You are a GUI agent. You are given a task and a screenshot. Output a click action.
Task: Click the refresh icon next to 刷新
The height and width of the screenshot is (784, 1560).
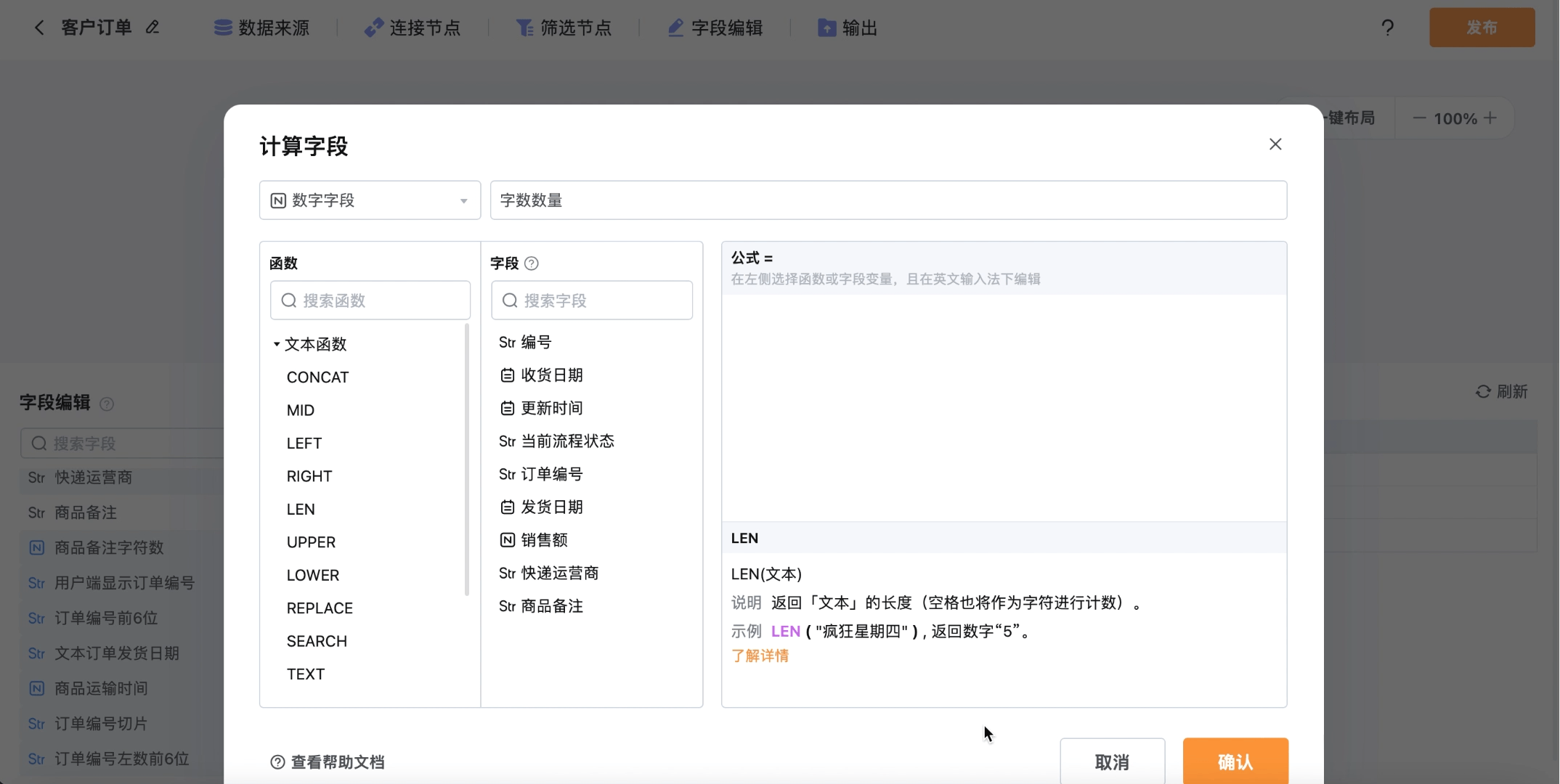tap(1483, 392)
